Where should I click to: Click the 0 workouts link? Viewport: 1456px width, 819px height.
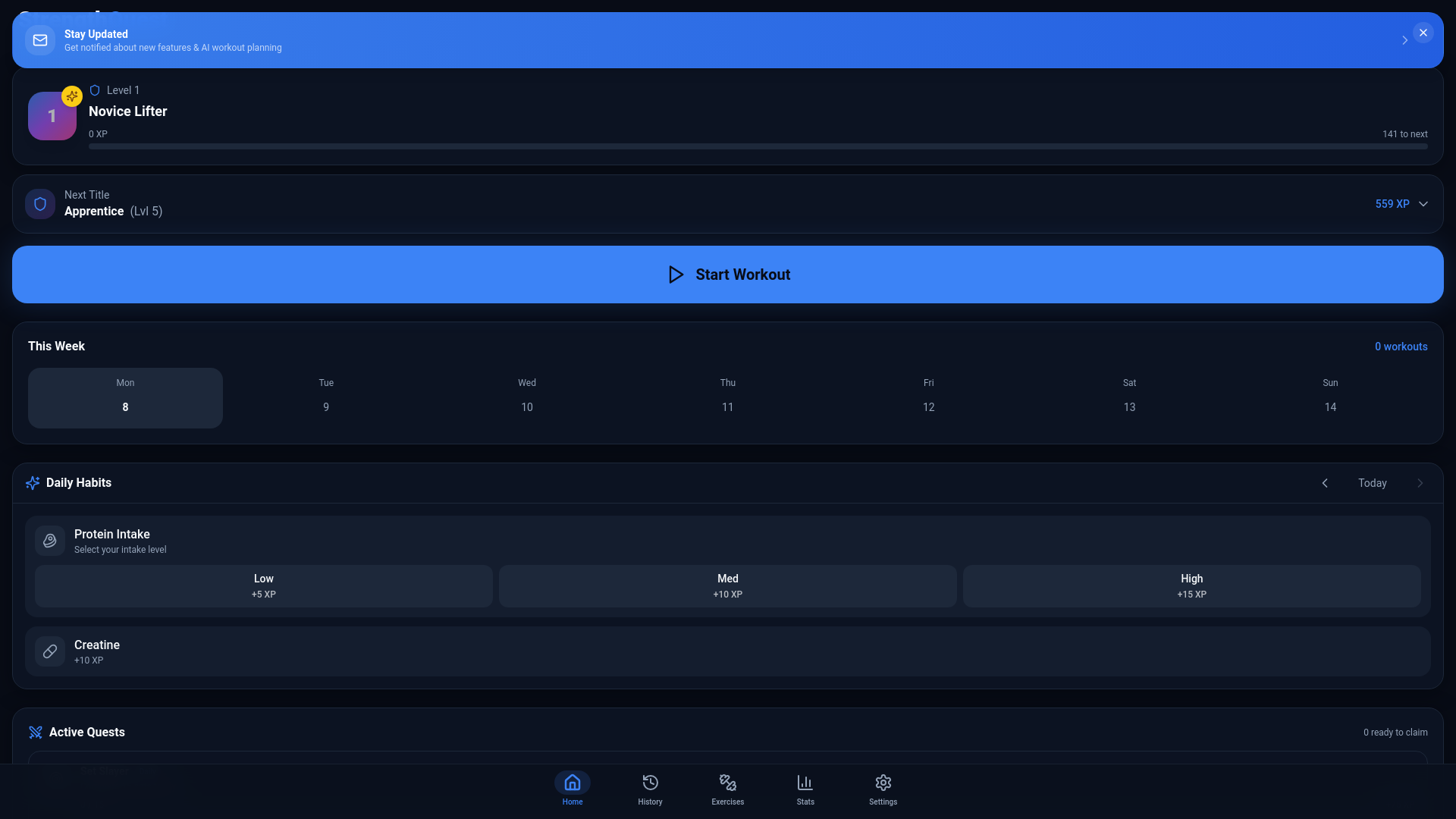click(x=1401, y=346)
